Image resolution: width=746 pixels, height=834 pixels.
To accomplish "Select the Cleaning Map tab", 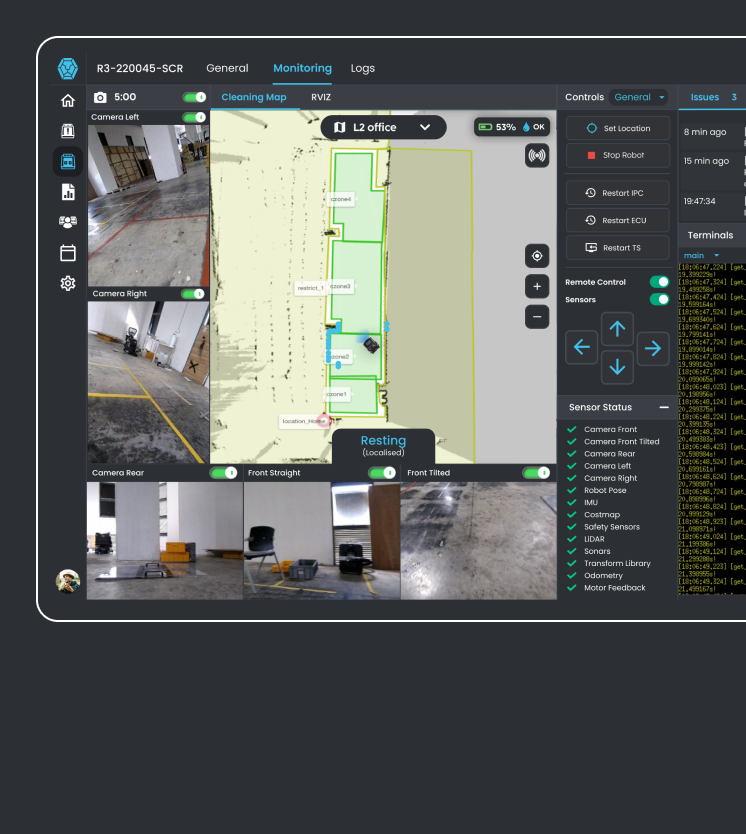I will 254,97.
